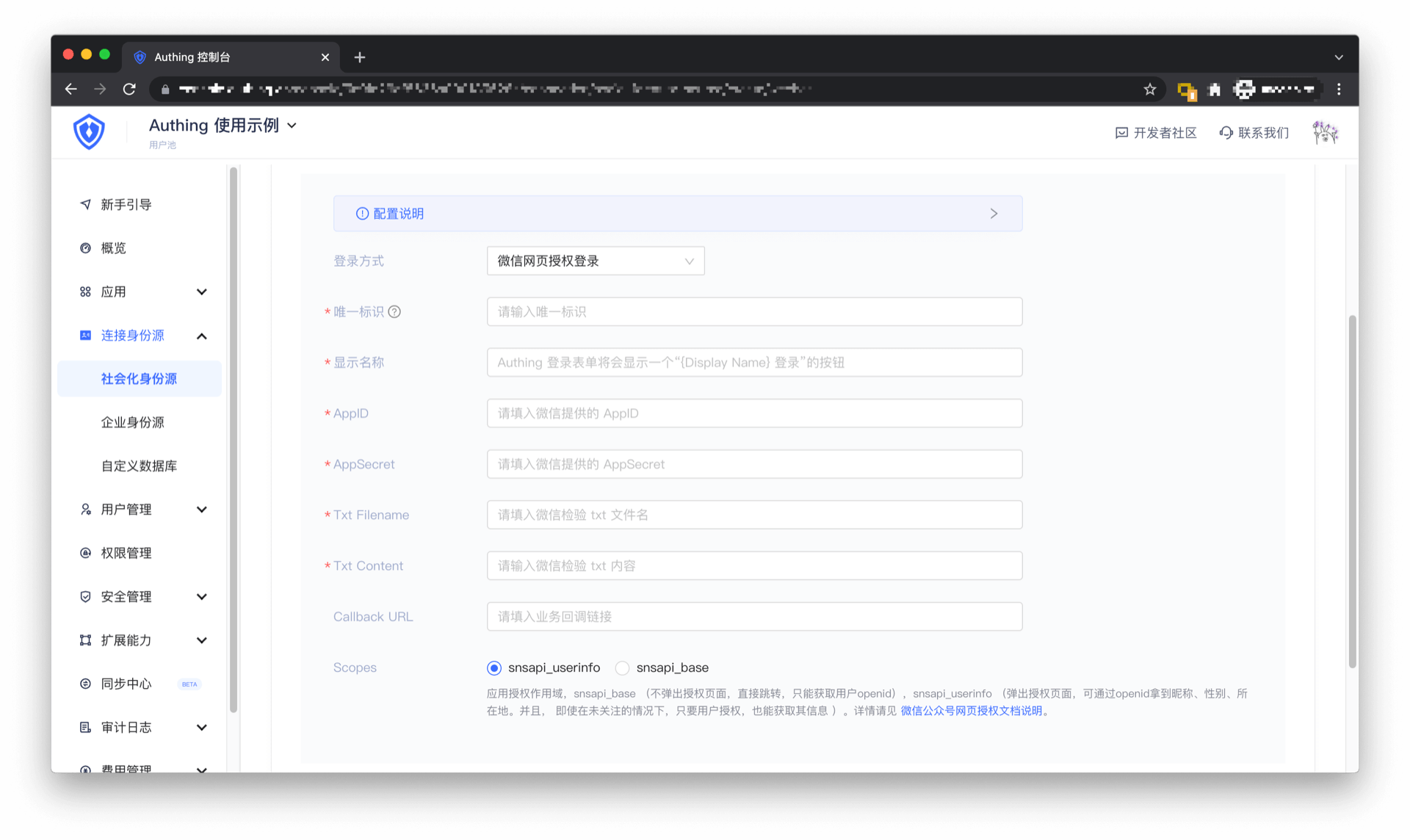This screenshot has width=1410, height=840.
Task: Open the browser extensions puzzle icon
Action: pos(1215,89)
